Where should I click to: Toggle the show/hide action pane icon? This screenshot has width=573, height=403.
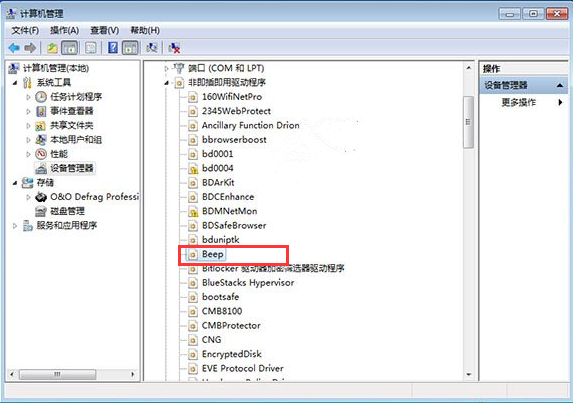(x=130, y=48)
